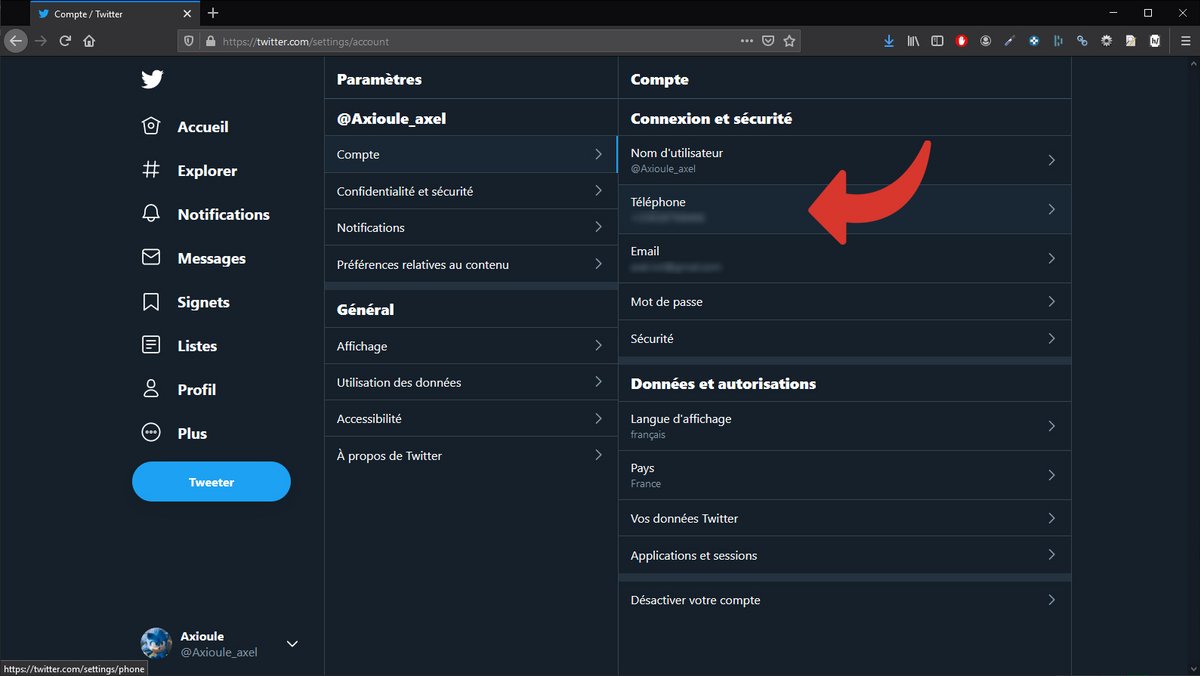The height and width of the screenshot is (676, 1200).
Task: Click Listes navigation link
Action: click(197, 346)
